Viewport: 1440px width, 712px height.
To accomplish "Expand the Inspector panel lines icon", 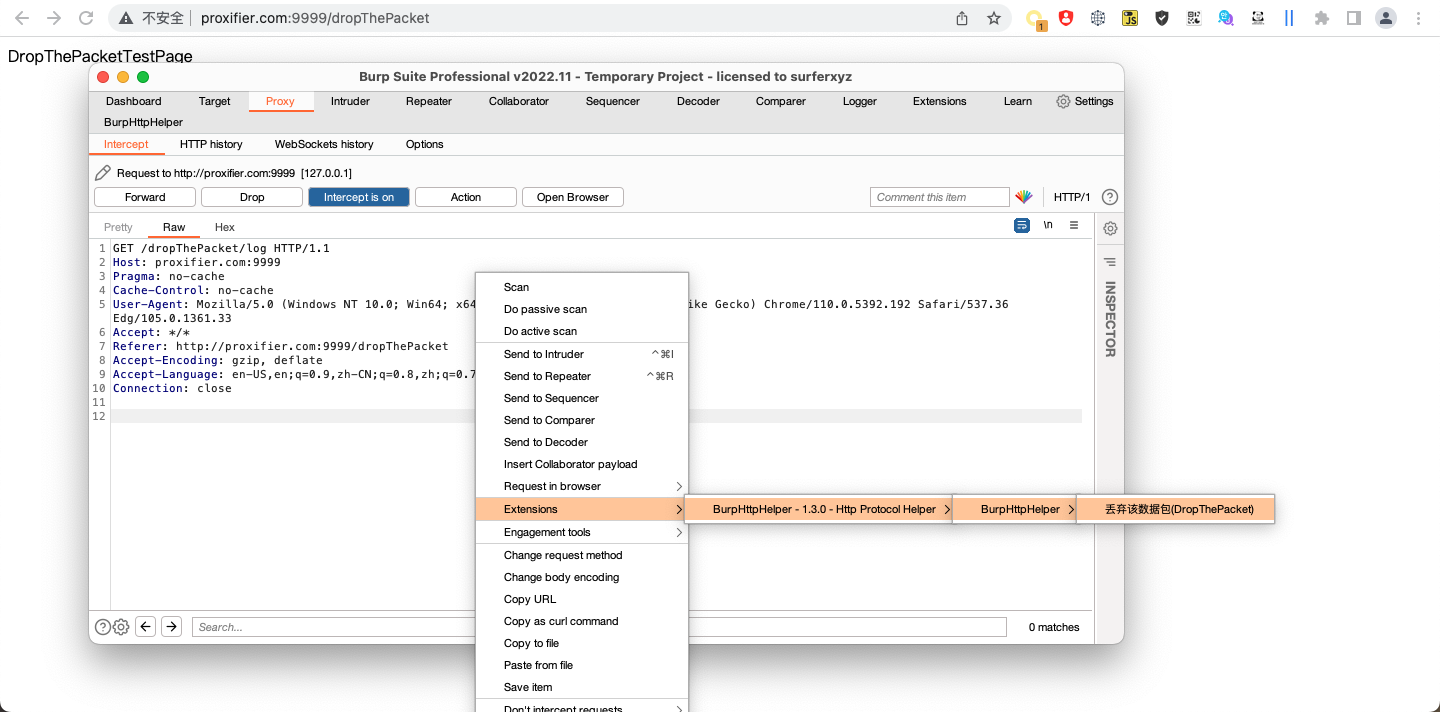I will coord(1110,262).
